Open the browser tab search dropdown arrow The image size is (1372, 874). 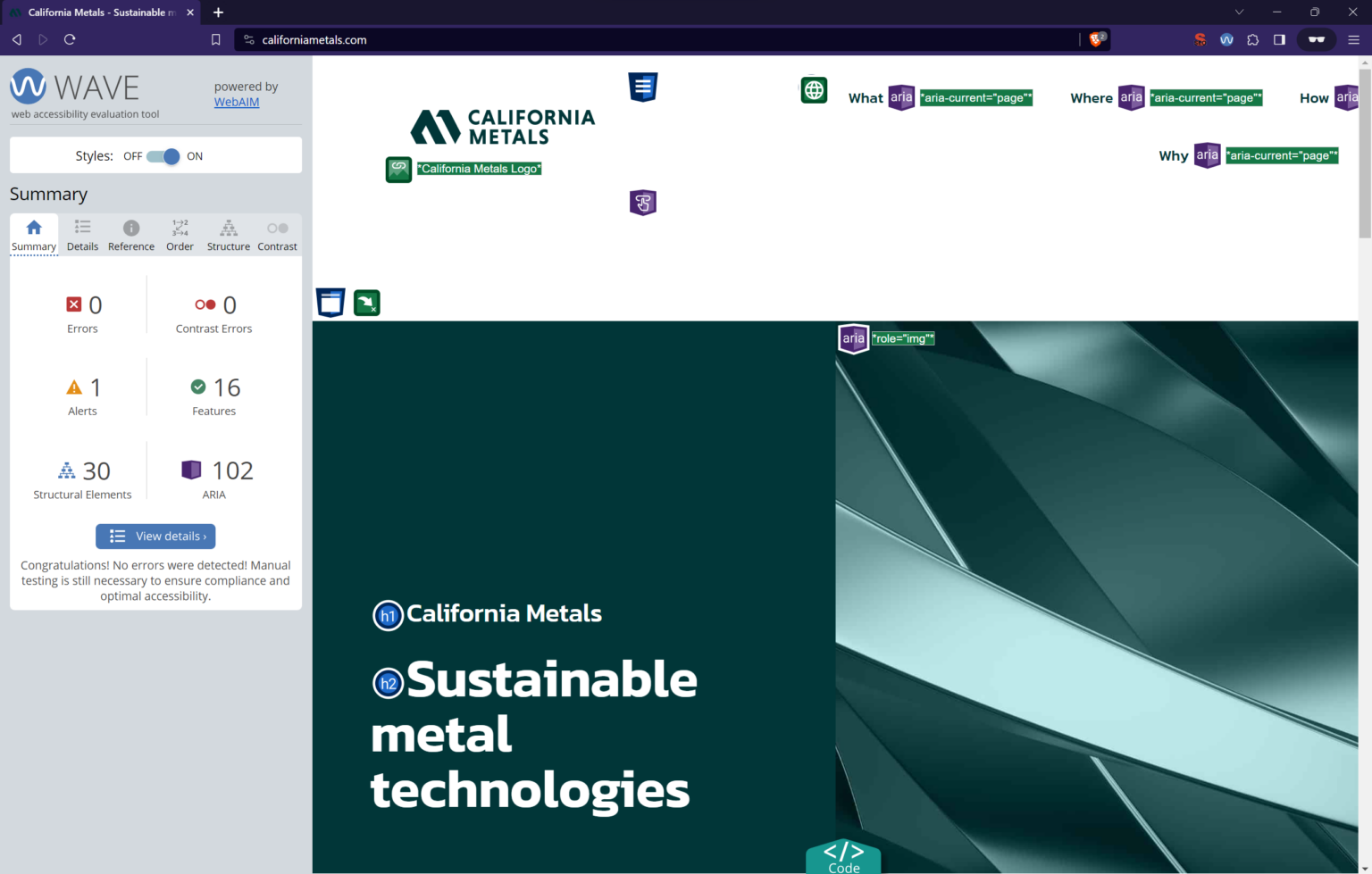click(x=1239, y=12)
